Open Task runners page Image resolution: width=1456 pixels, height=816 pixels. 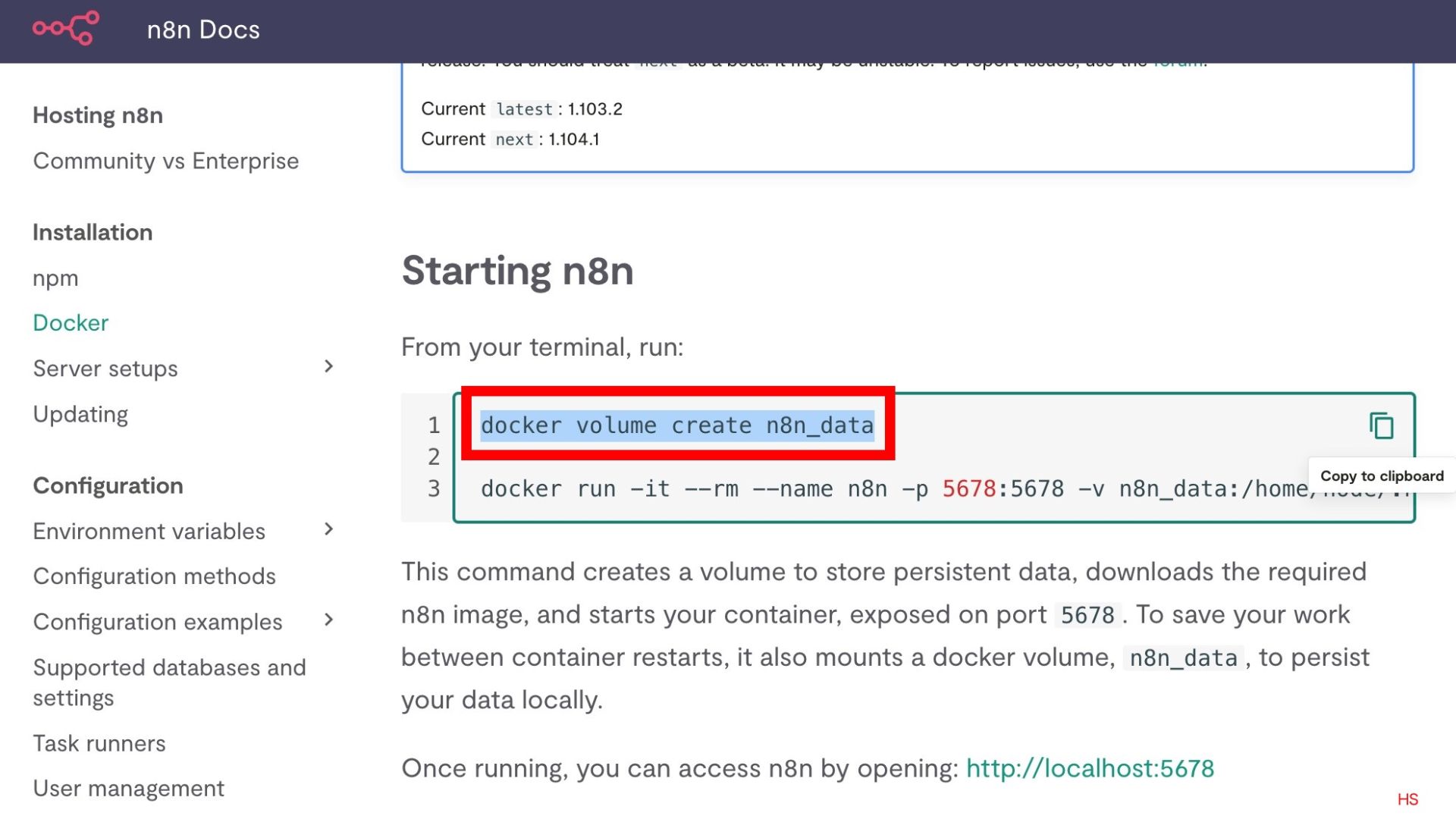click(99, 743)
